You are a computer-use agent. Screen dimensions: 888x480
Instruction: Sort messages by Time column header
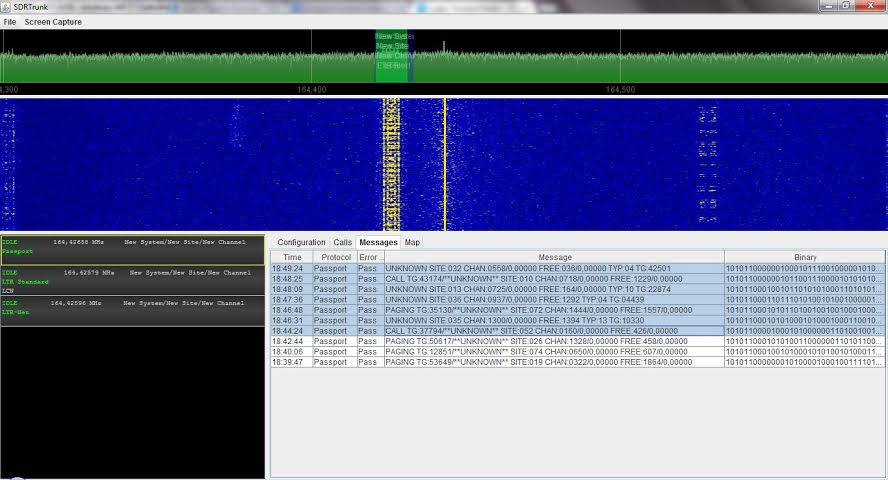click(x=292, y=257)
